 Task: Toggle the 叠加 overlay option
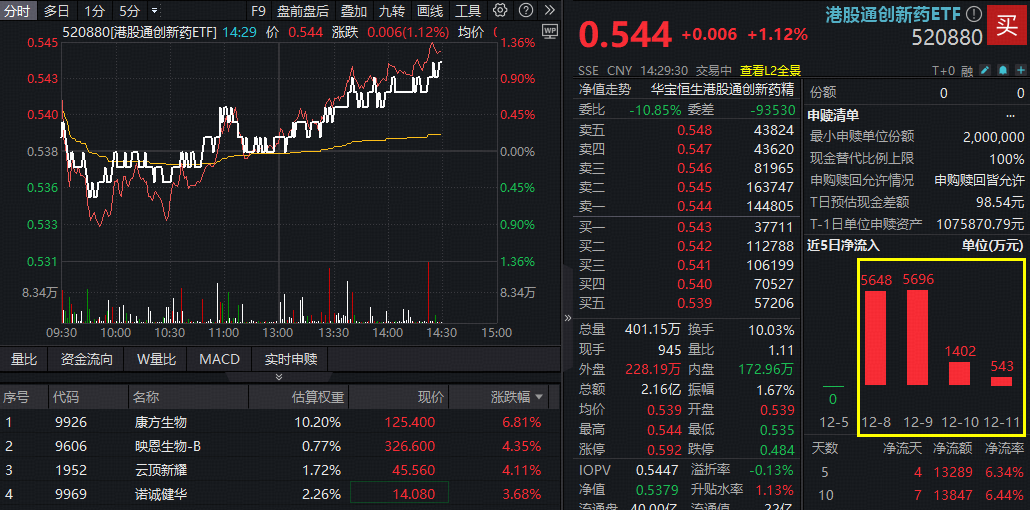tap(353, 11)
